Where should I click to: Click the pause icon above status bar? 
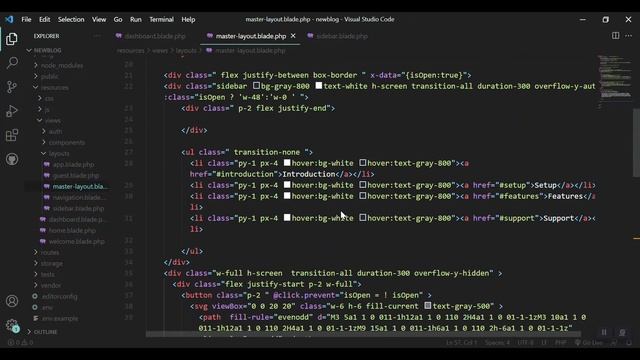(604, 332)
